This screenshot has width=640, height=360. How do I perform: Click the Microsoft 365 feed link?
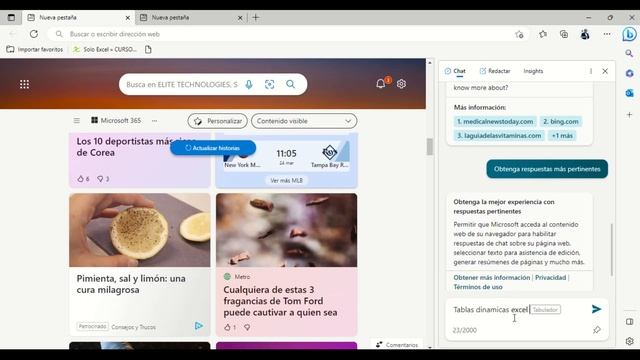[x=116, y=120]
